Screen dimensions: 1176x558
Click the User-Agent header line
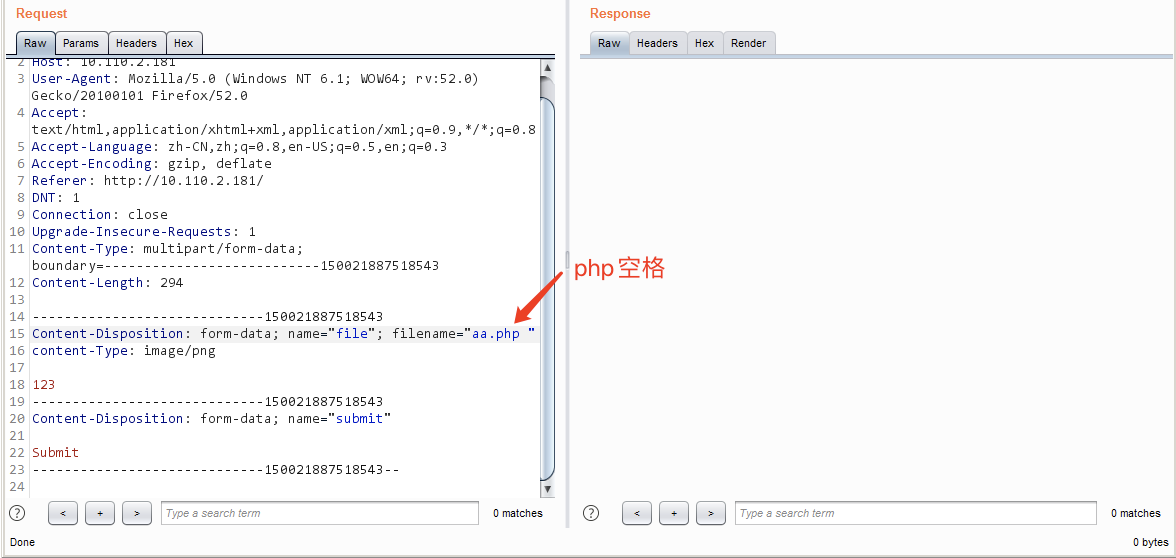(x=255, y=87)
